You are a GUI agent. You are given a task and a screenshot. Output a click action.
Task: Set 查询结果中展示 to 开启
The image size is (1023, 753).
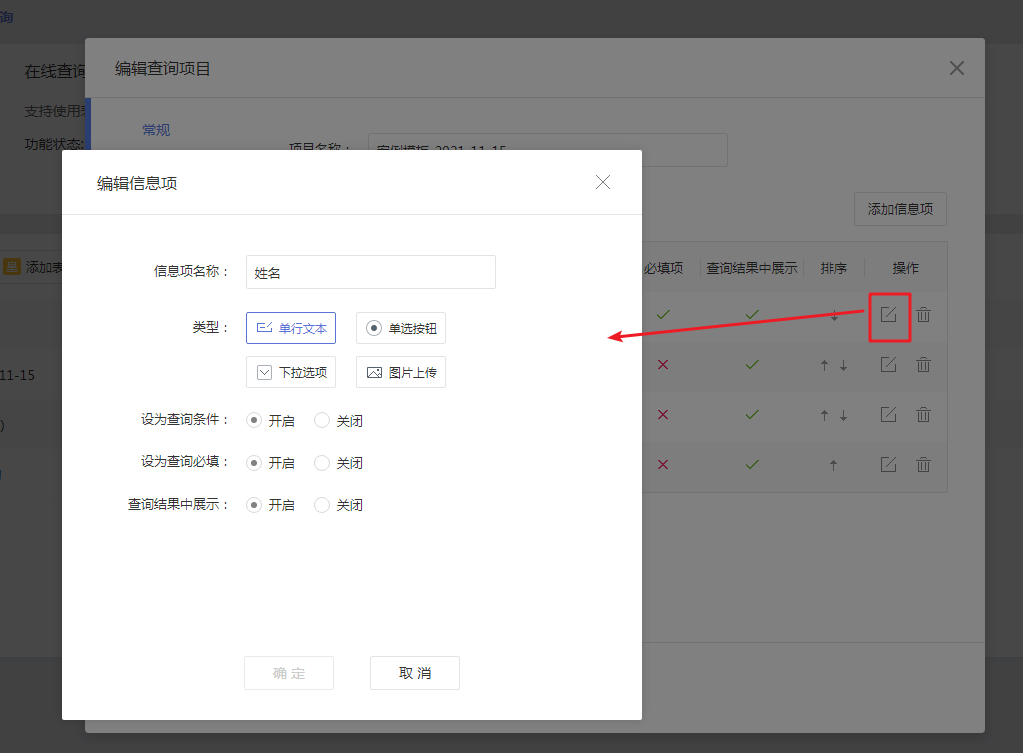point(254,505)
